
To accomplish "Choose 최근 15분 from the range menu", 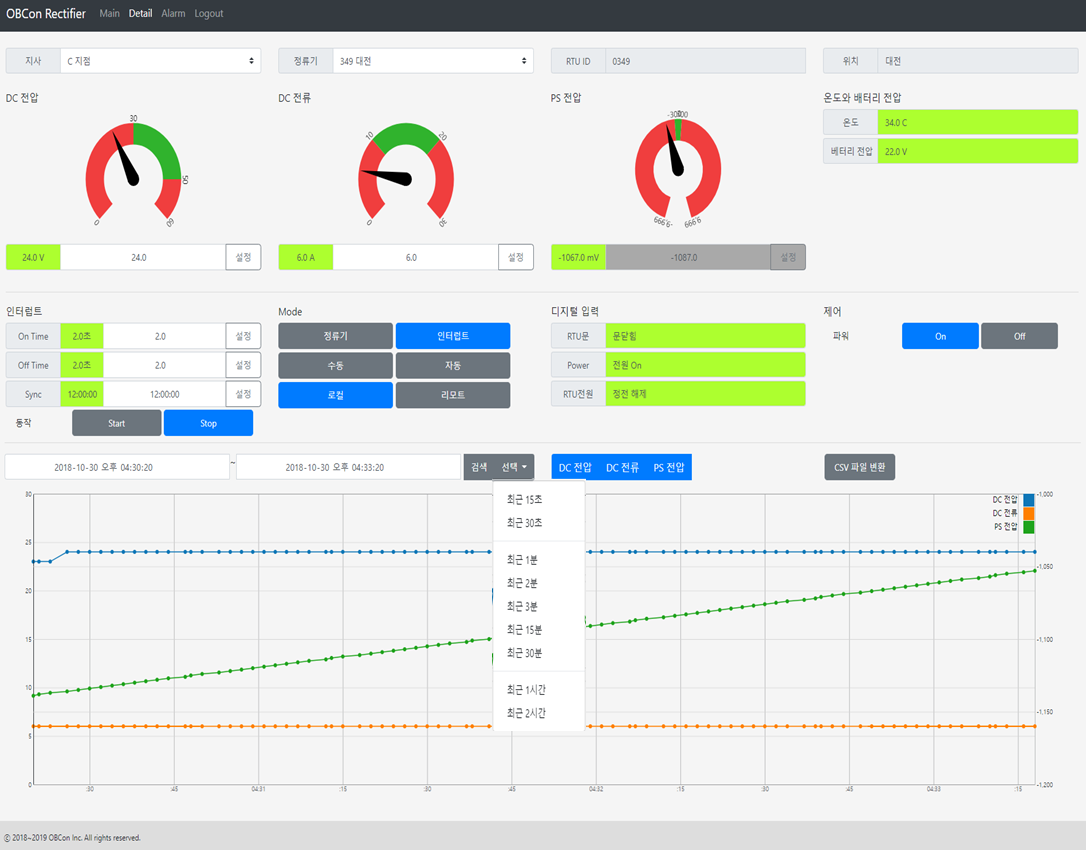I will tap(538, 630).
